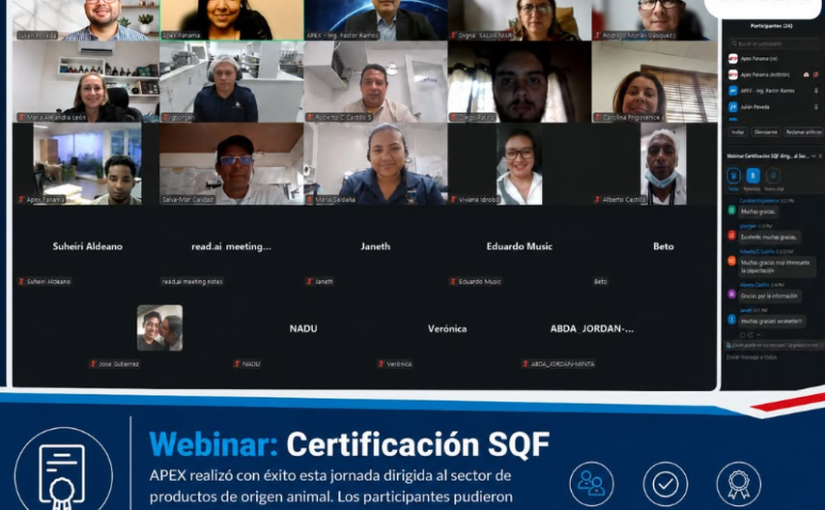Toggle microphone icon beside APEX Ing. Pastor Ramos
Screen dimensions: 825x510
(x=816, y=91)
